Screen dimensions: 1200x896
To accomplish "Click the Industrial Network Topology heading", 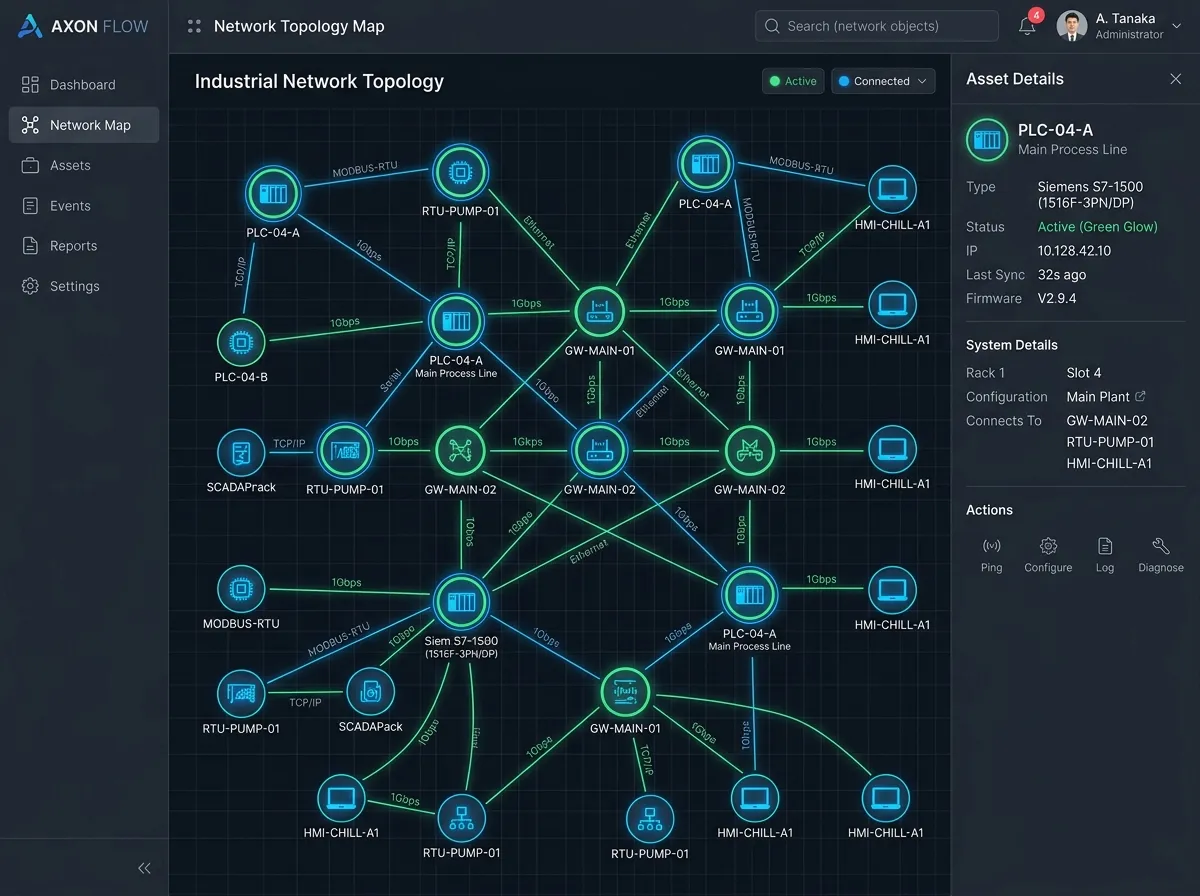I will (319, 81).
